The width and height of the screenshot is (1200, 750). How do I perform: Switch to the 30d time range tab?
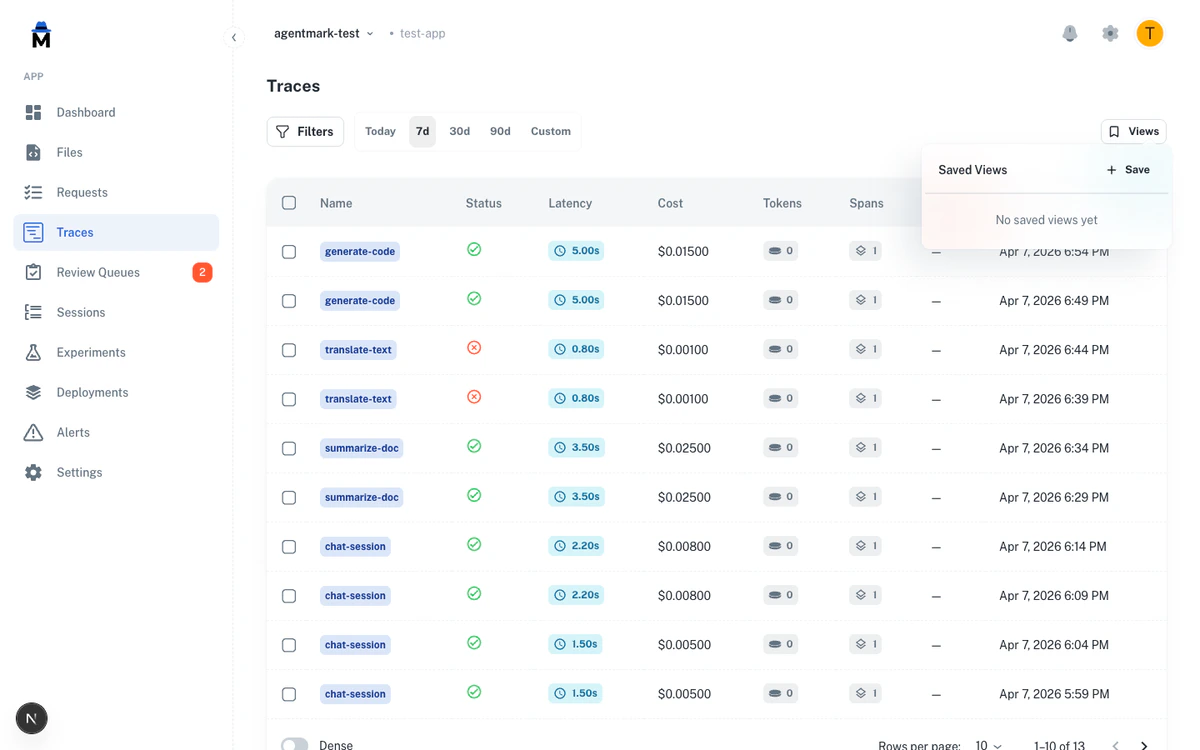pyautogui.click(x=459, y=130)
